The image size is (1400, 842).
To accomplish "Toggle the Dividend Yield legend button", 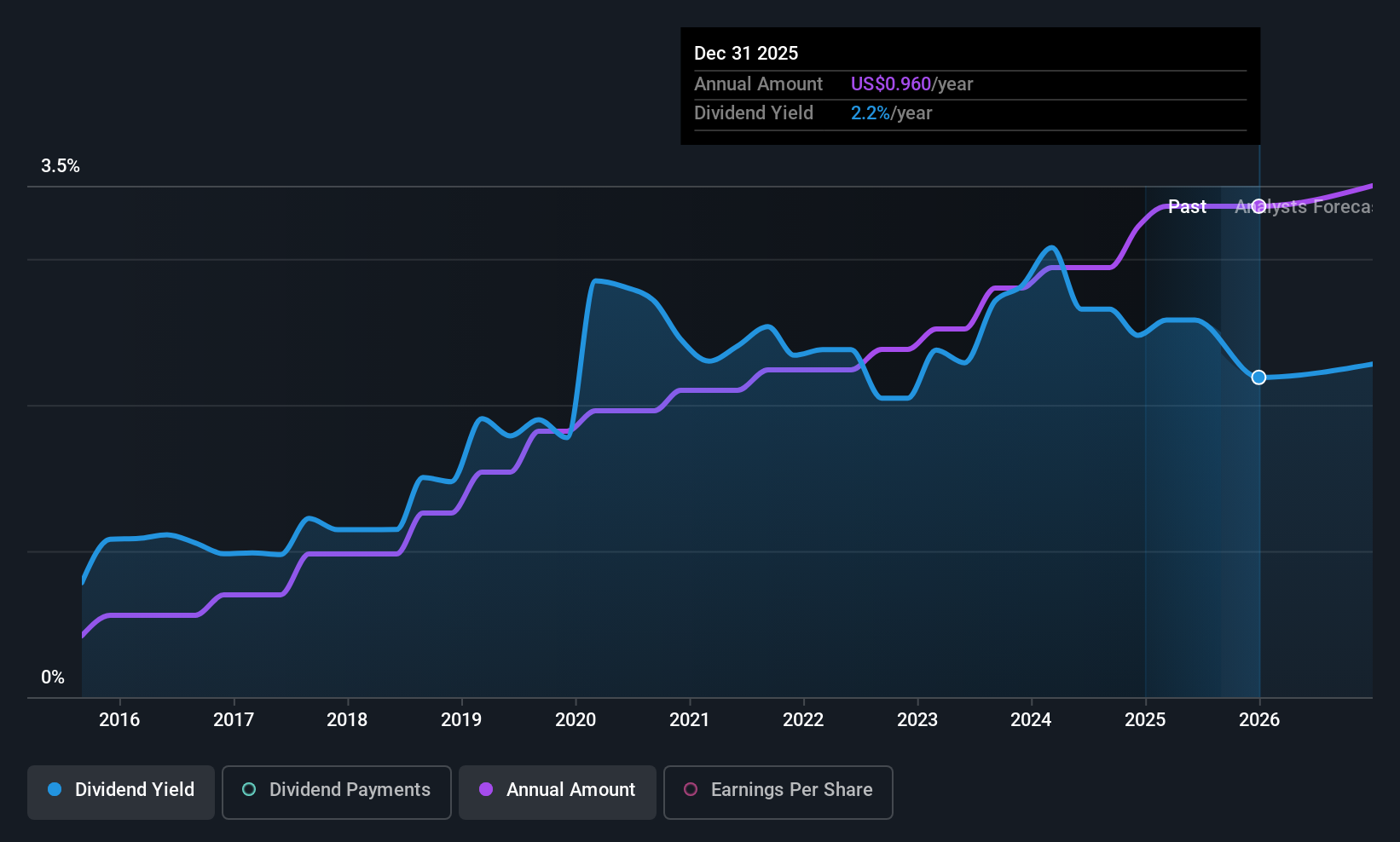I will [121, 793].
